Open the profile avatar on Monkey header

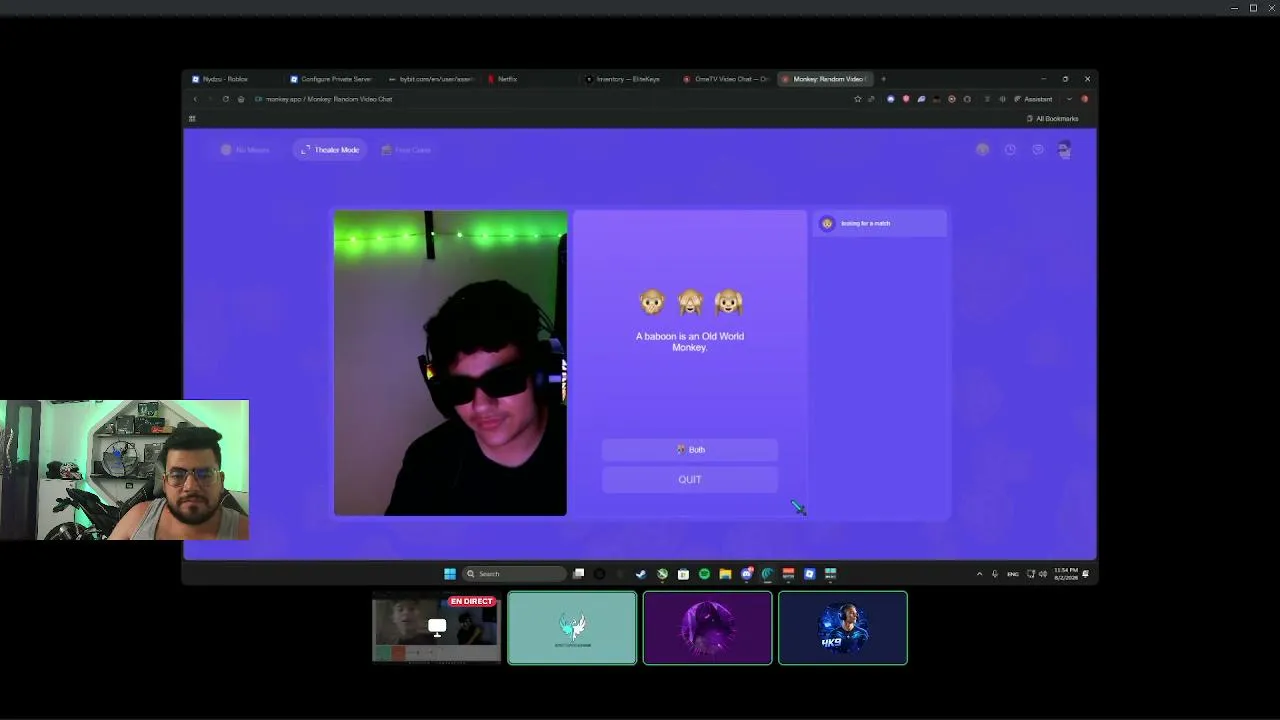coord(1064,150)
